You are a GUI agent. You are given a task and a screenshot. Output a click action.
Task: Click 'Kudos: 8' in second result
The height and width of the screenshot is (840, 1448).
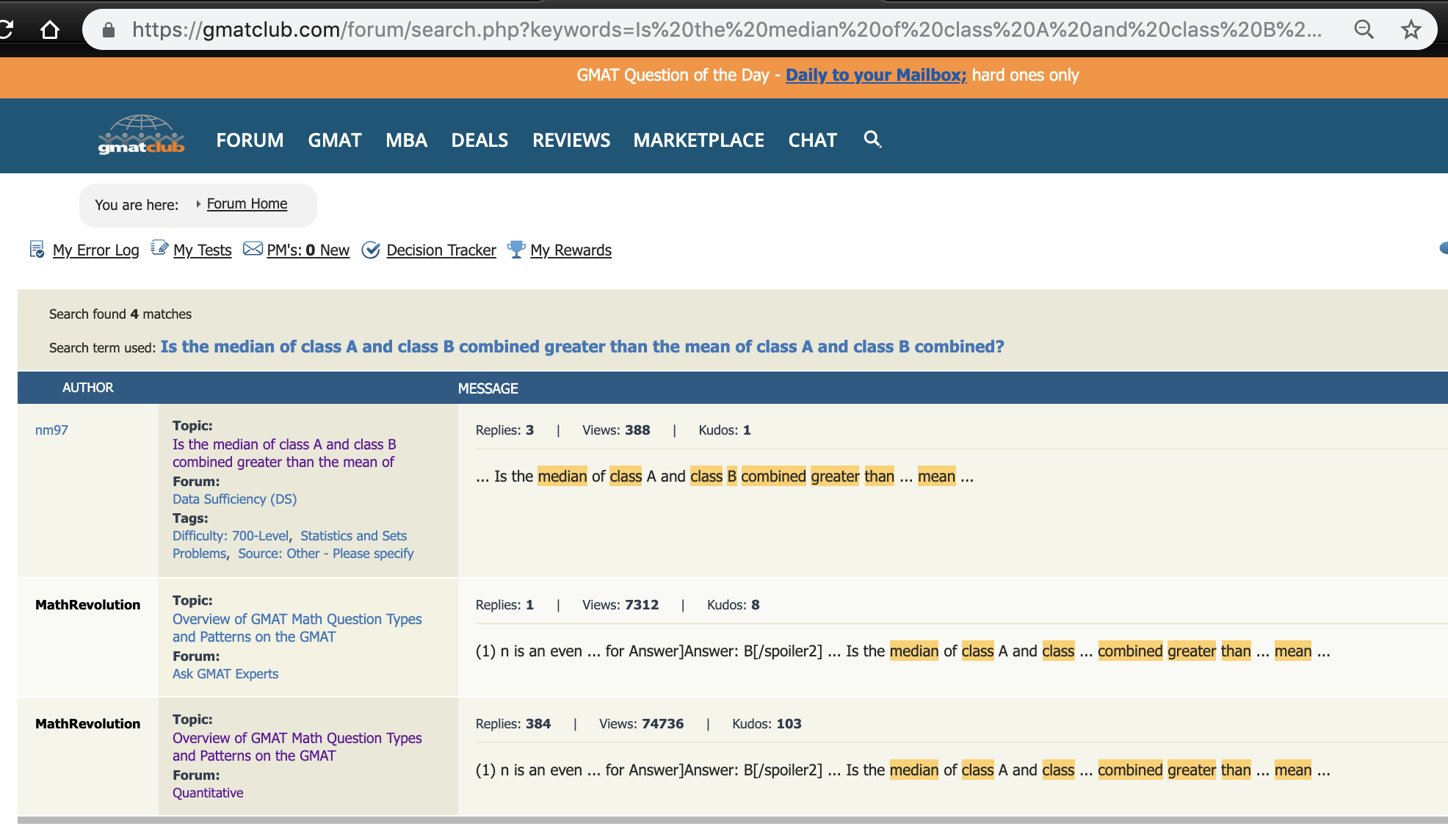click(733, 605)
